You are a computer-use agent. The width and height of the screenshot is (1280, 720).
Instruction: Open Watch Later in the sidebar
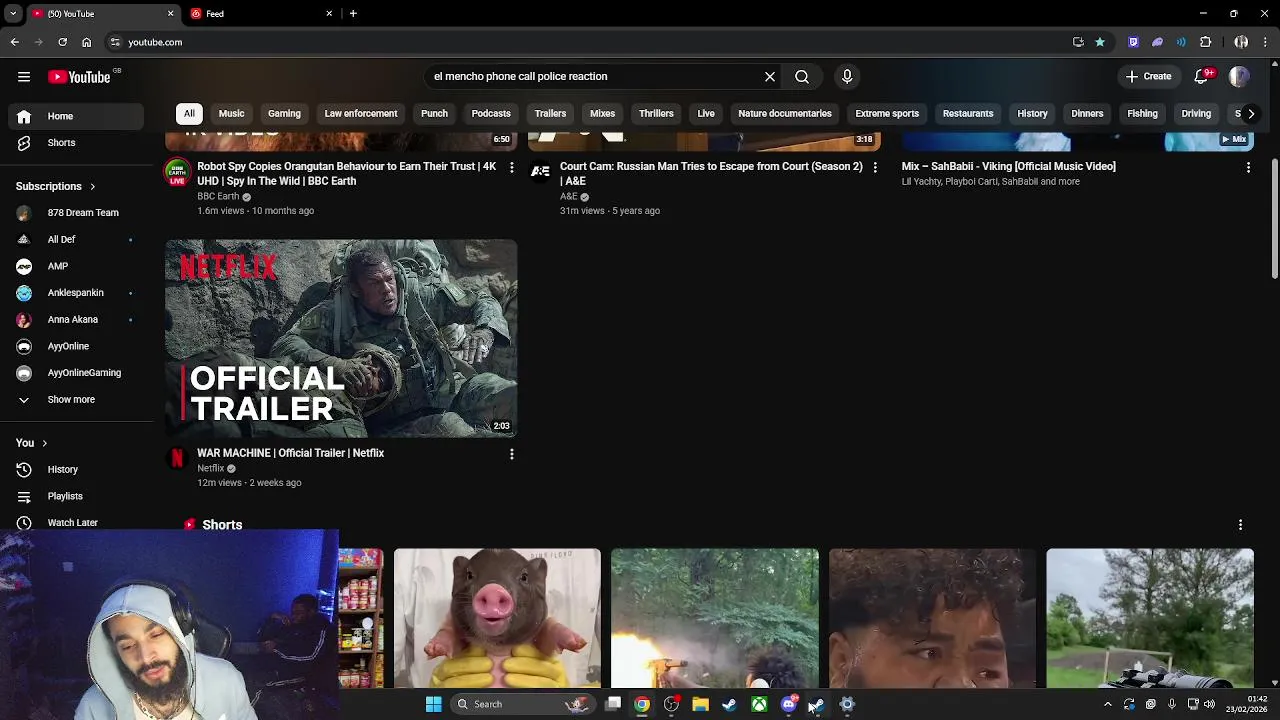[72, 522]
